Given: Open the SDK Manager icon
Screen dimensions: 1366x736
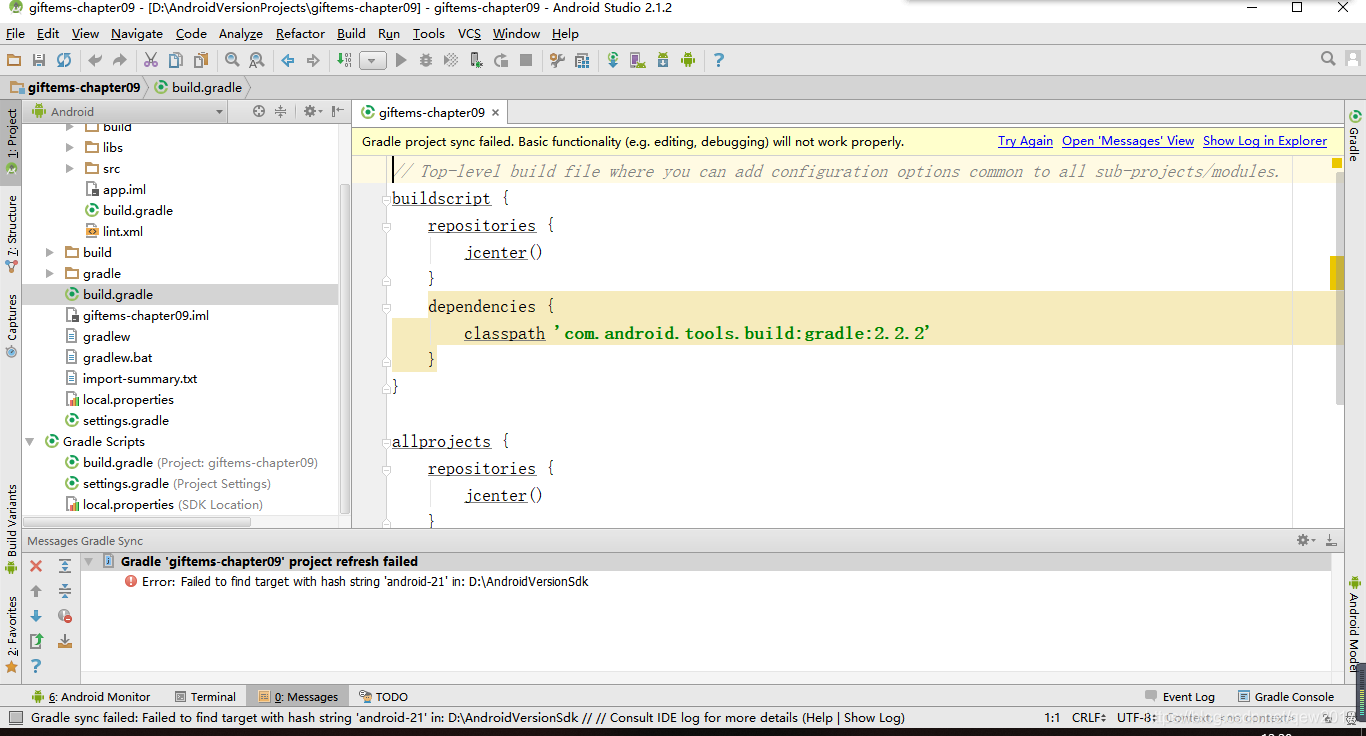Looking at the screenshot, I should [x=663, y=60].
